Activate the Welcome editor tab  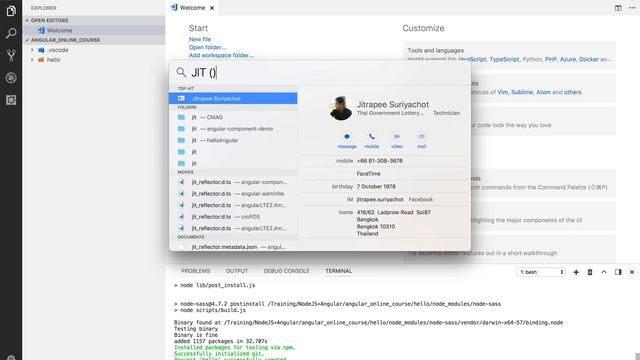click(192, 8)
